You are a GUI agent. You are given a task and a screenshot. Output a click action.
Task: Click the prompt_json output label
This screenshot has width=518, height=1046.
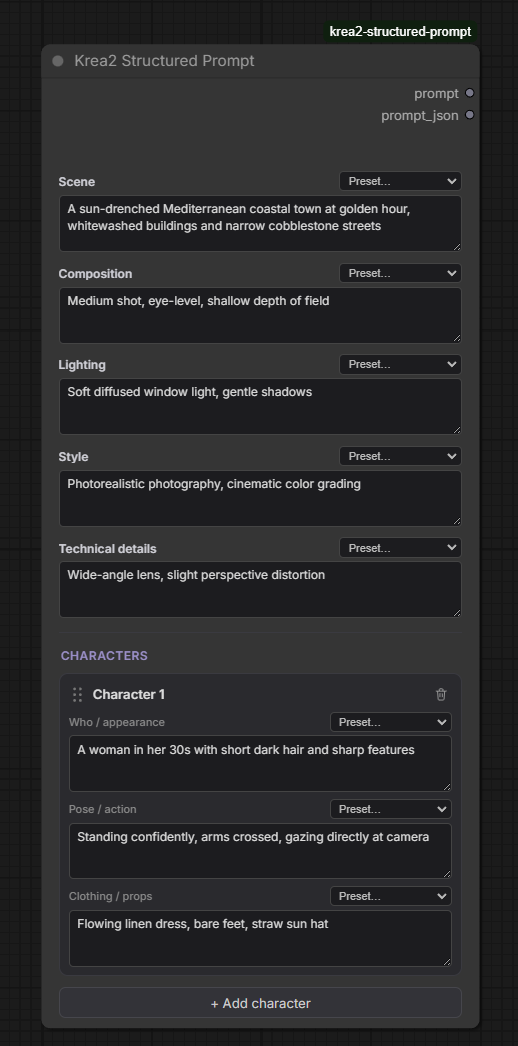[420, 115]
